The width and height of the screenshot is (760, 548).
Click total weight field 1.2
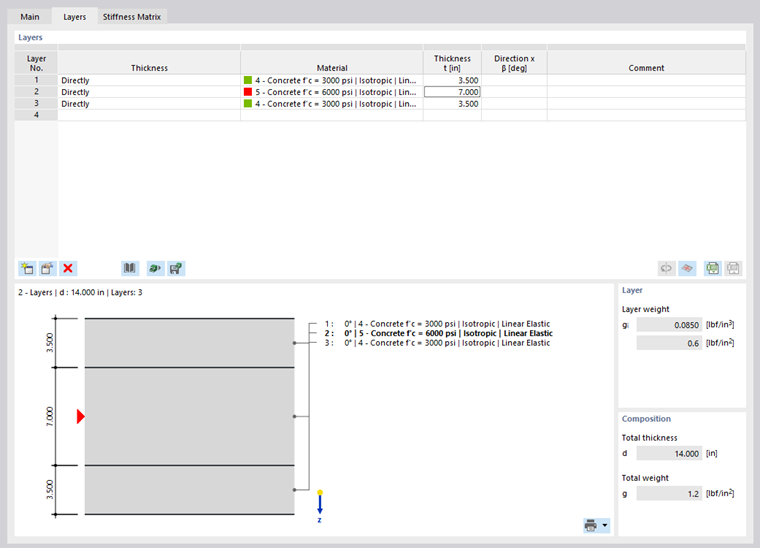click(x=669, y=494)
